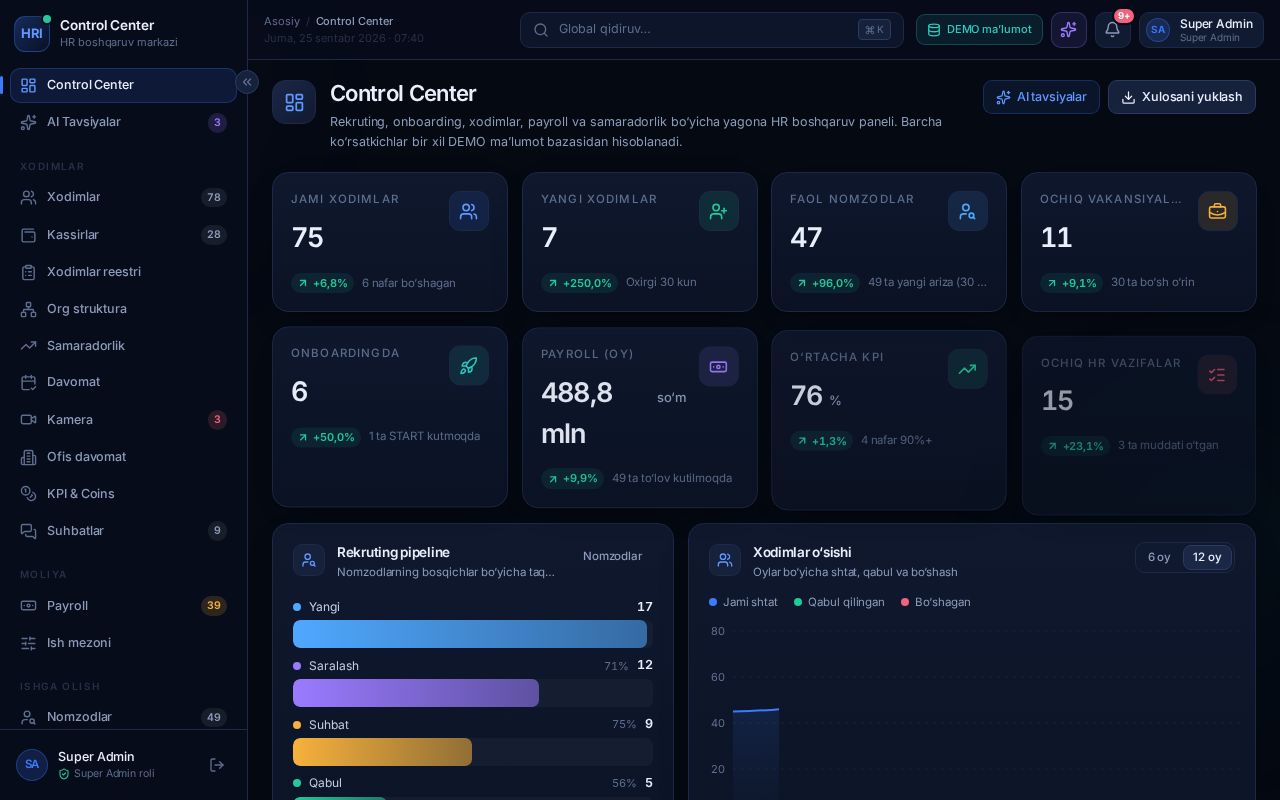Screen dimensions: 1280x800
Task: Click the checklist icon on the Ochiq HR Vazifalar card
Action: [1217, 375]
